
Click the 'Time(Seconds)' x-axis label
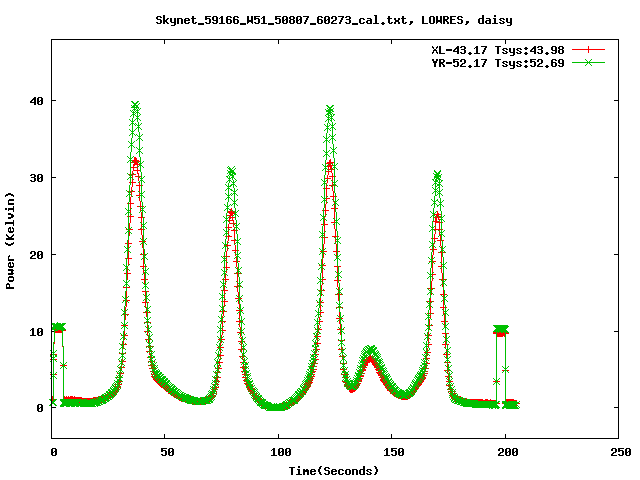[x=334, y=471]
